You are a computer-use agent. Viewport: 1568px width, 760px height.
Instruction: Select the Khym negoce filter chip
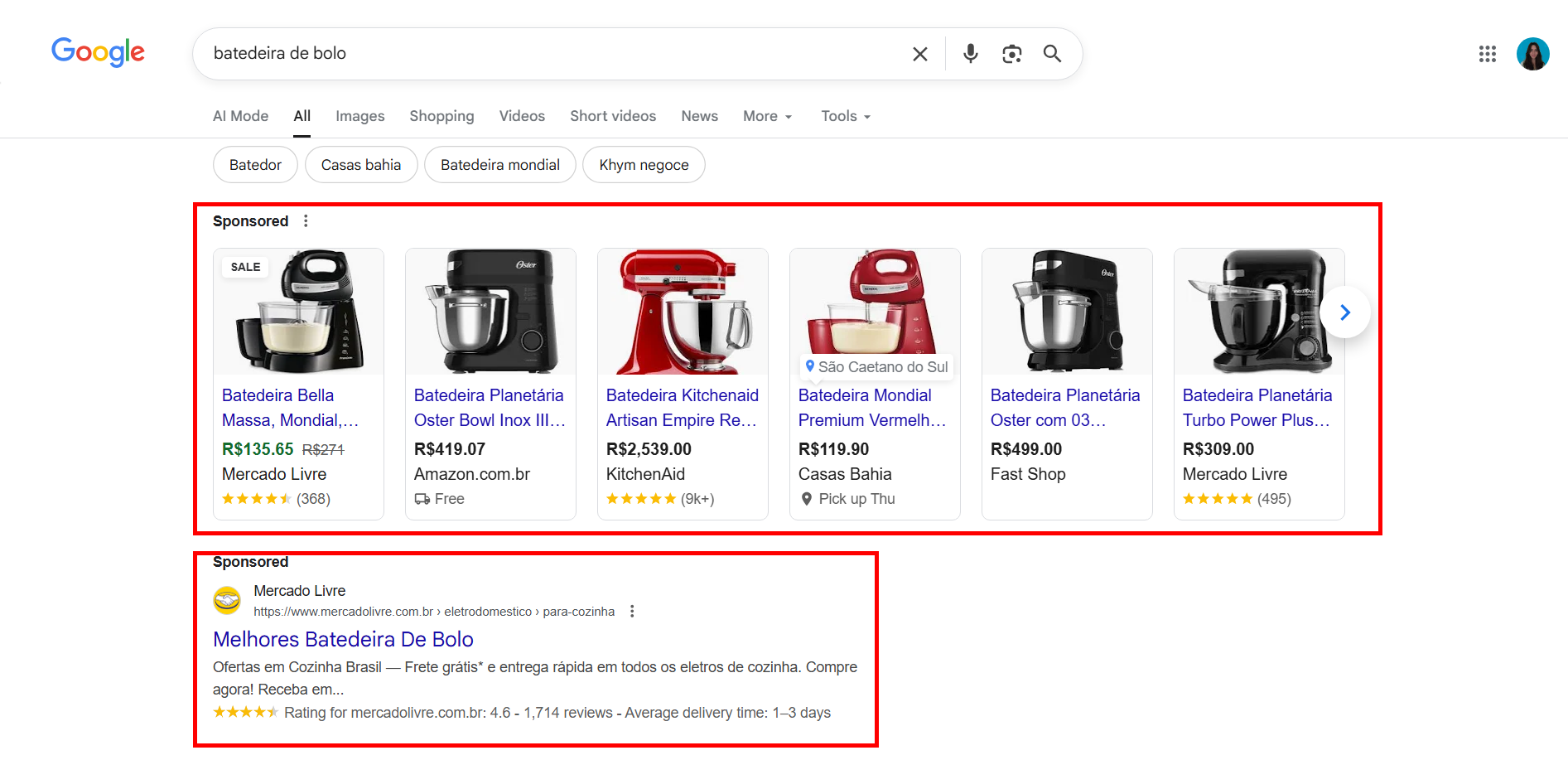coord(644,164)
